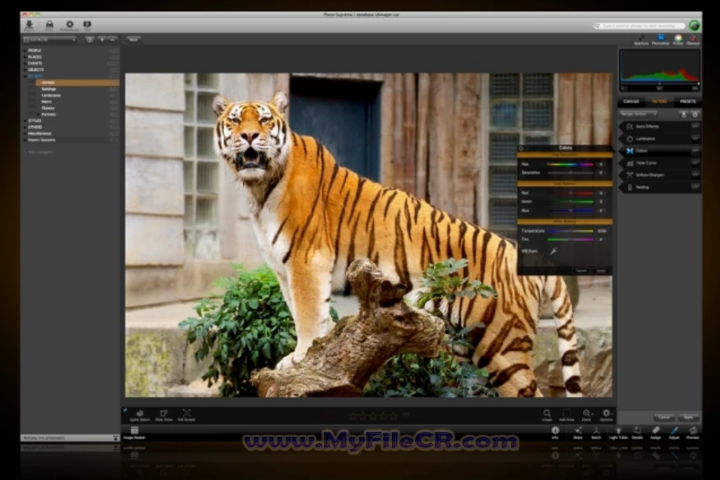
Task: Open in Picasa icon
Action: (678, 38)
